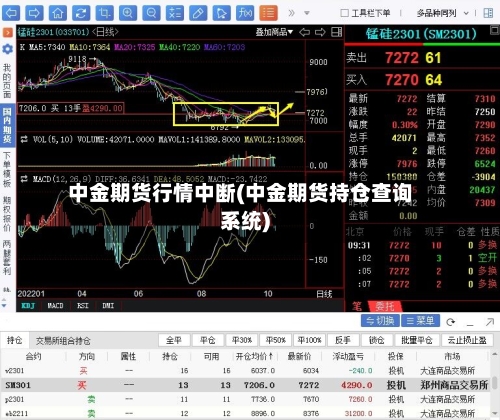Select the RSI indicator tab

tap(83, 305)
